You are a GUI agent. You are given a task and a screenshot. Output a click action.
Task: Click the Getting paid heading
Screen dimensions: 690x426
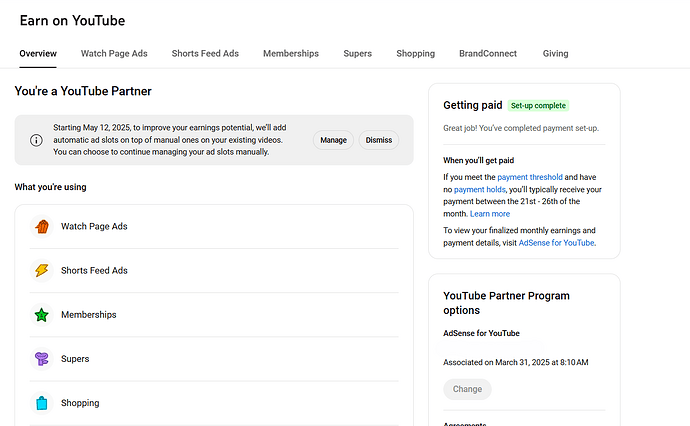click(473, 105)
